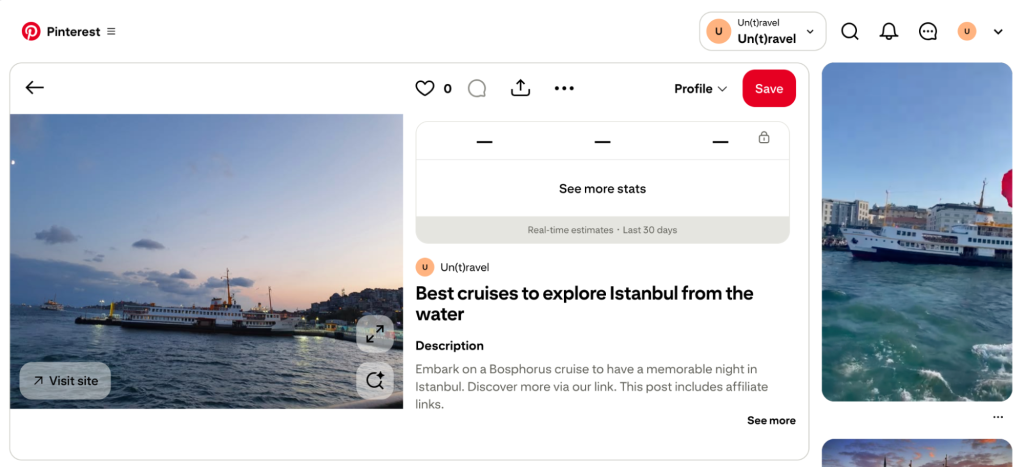1024x467 pixels.
Task: Open the related ferry pin thumbnail on right
Action: (916, 232)
